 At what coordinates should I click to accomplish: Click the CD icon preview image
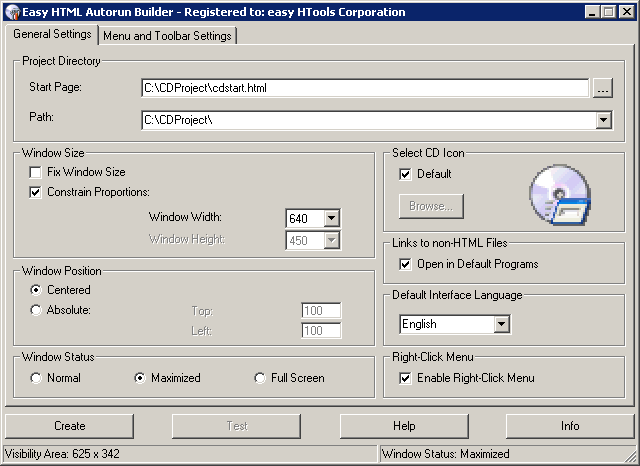click(x=560, y=195)
